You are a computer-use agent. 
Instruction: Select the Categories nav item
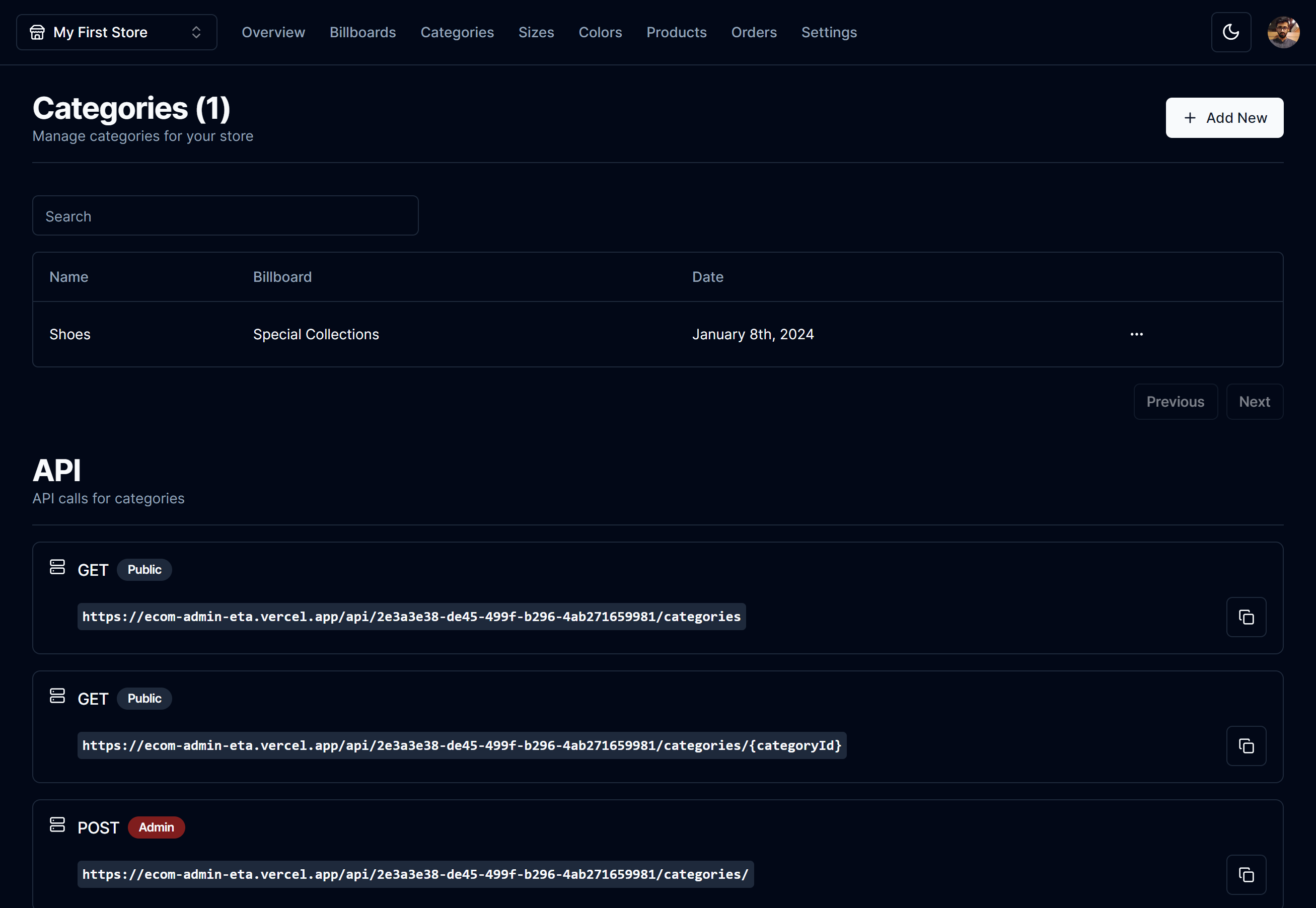coord(457,32)
